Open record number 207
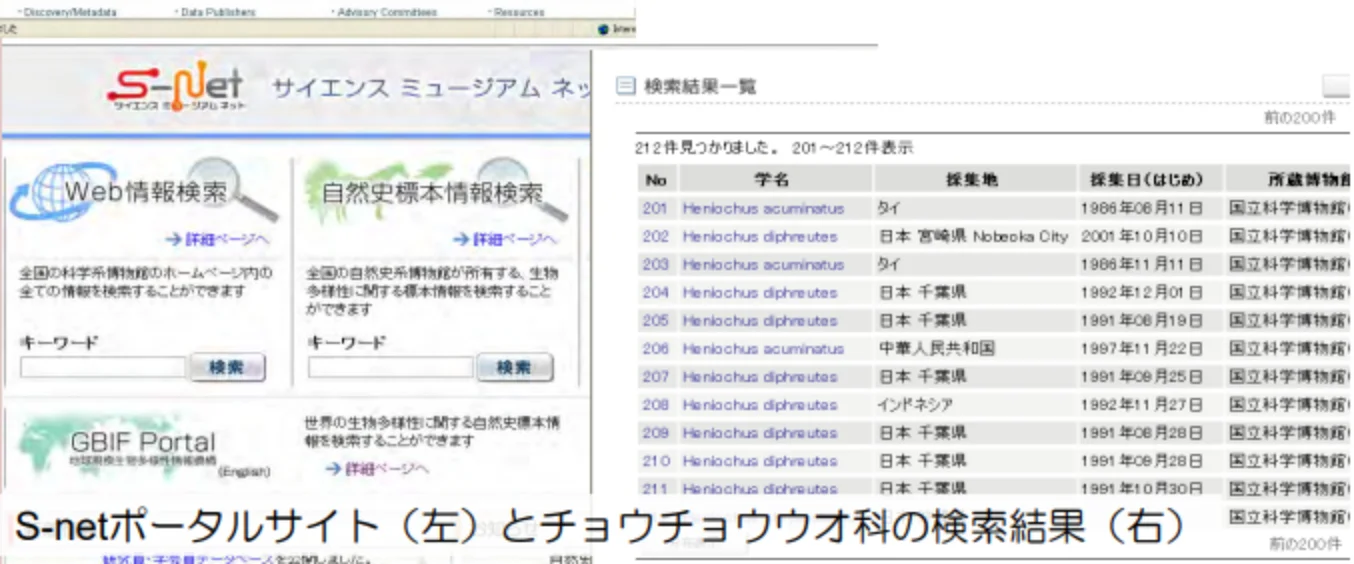Viewport: 1354px width, 564px height. tap(655, 377)
